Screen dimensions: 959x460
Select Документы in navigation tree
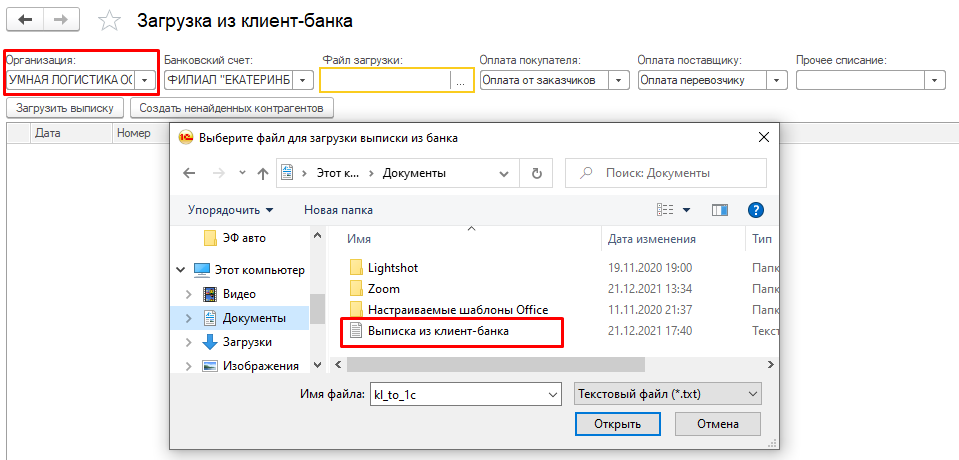pyautogui.click(x=245, y=318)
